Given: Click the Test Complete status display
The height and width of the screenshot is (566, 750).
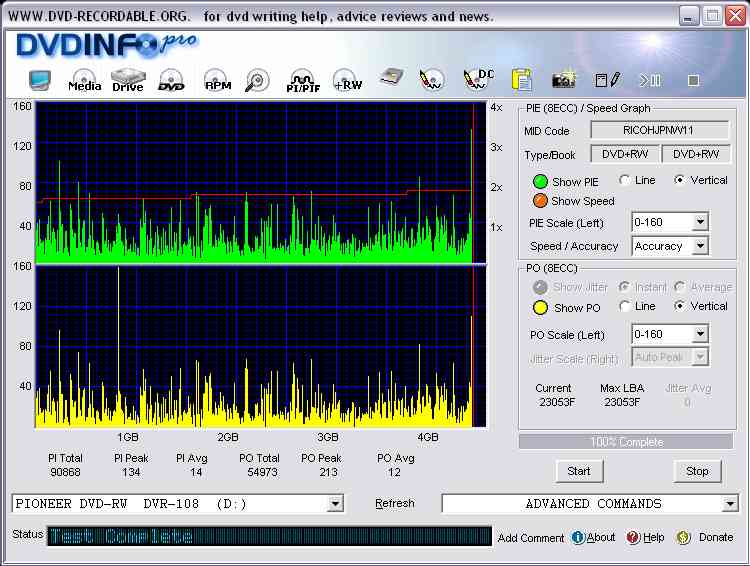Looking at the screenshot, I should coord(269,536).
